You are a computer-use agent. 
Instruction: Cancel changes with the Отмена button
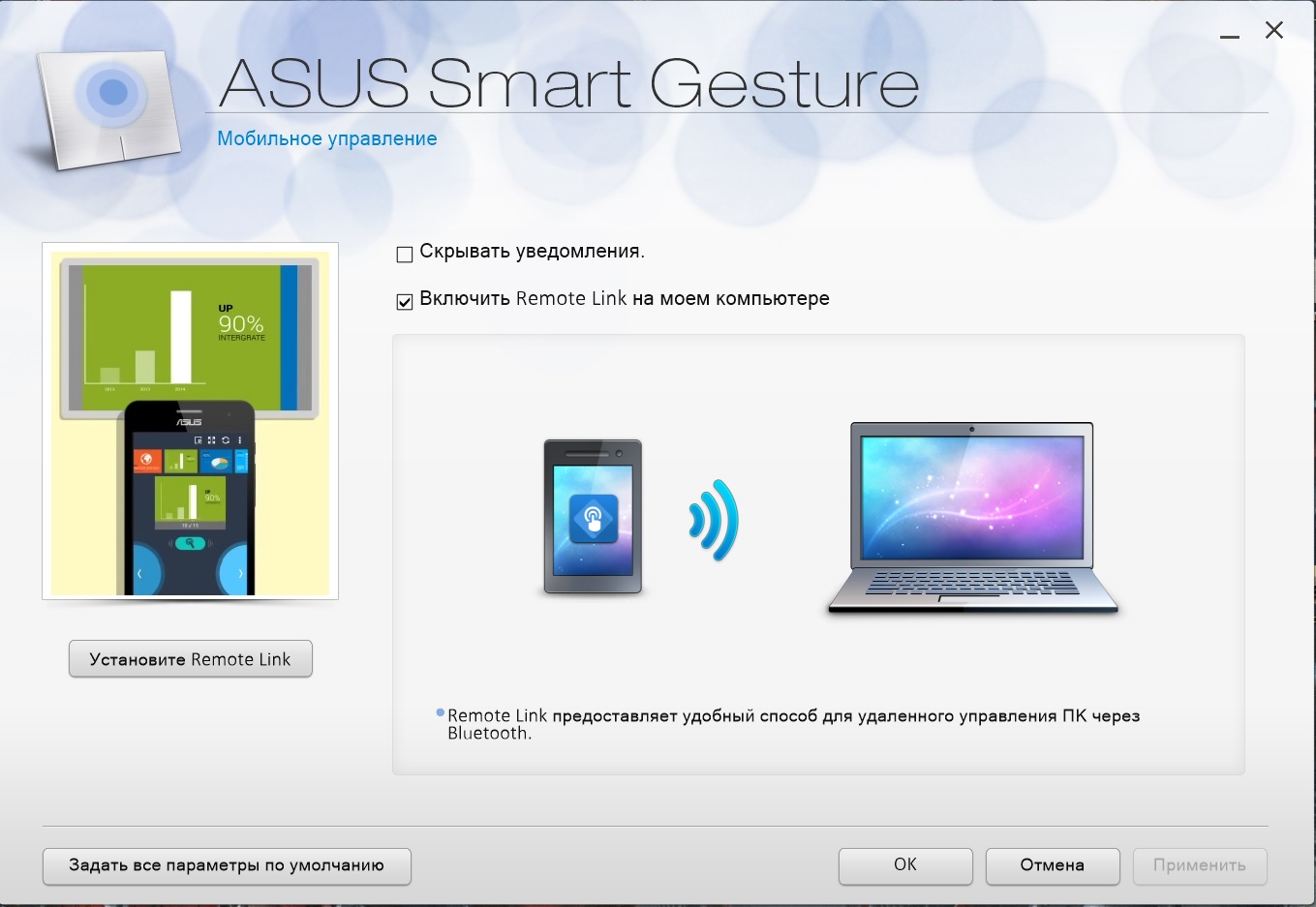click(x=1053, y=865)
